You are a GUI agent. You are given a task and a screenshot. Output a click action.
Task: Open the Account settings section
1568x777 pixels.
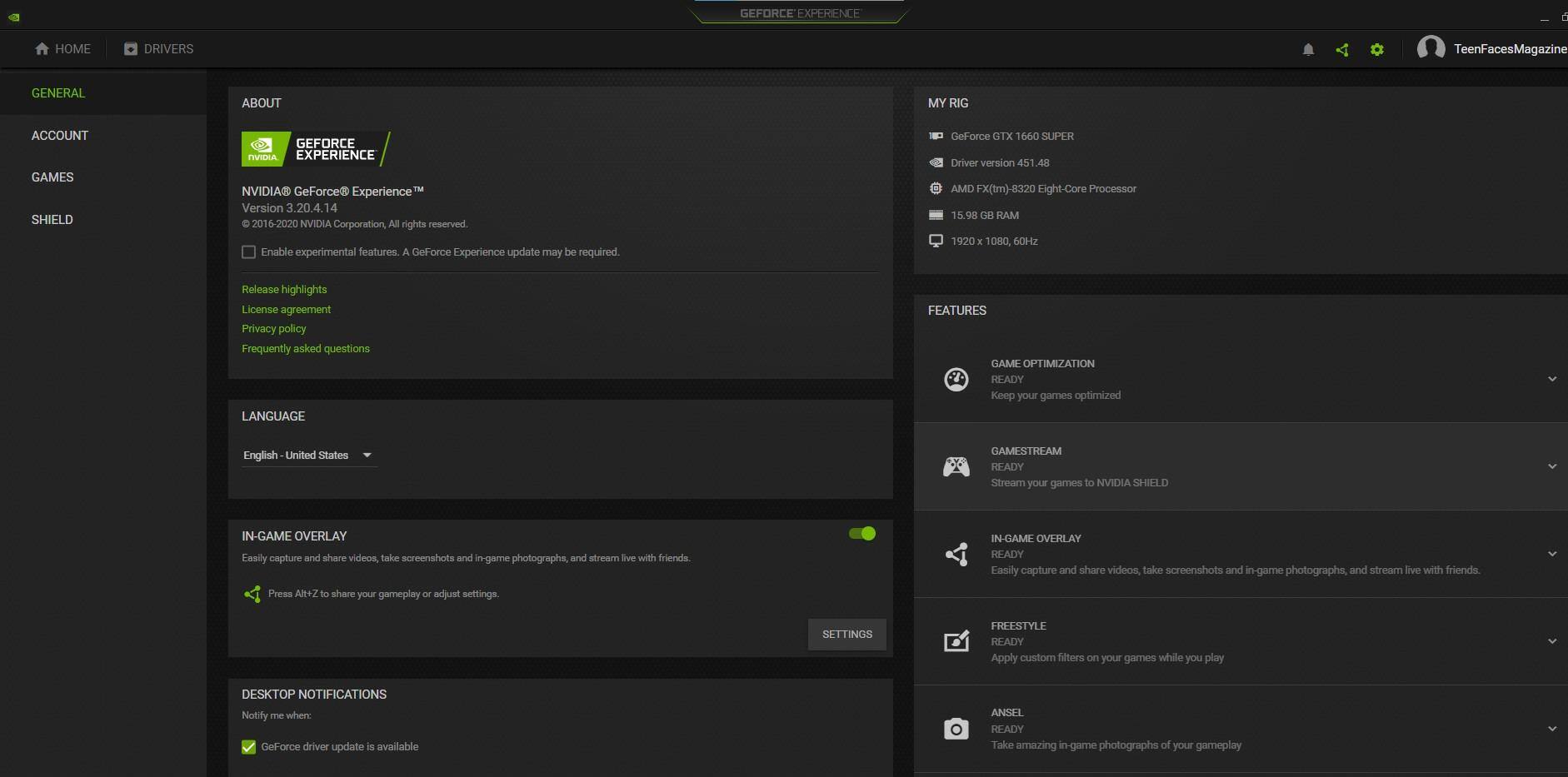pos(60,136)
